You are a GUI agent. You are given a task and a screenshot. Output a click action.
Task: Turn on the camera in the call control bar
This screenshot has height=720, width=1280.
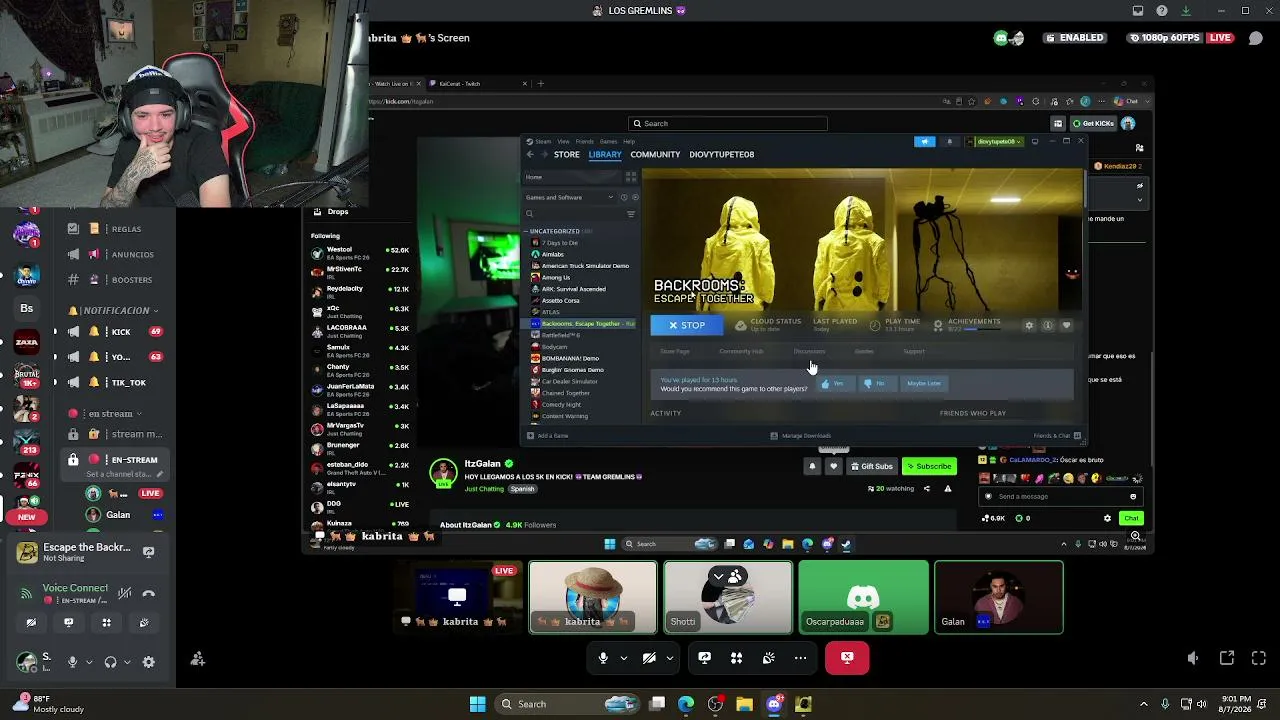(649, 658)
